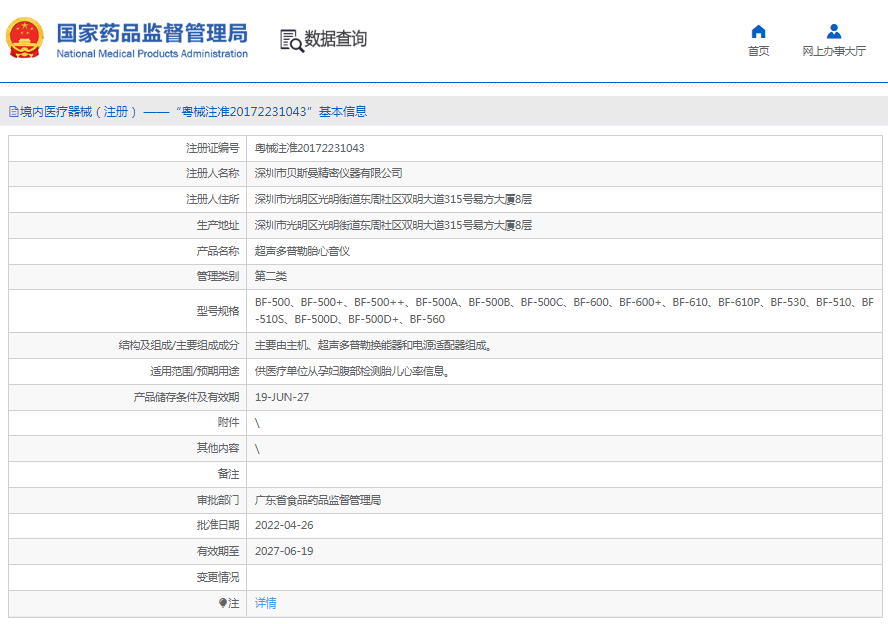This screenshot has width=888, height=624.
Task: Select the registrant name 深圳市贝斯曼精密仪器有限公司
Action: [x=328, y=173]
